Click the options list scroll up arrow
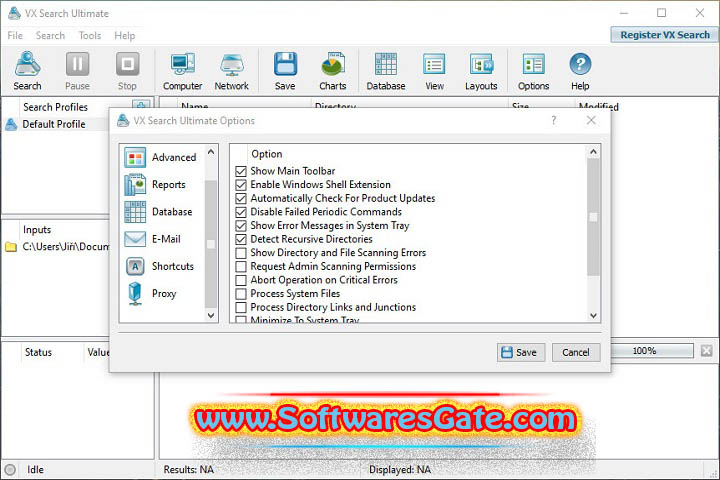720x480 pixels. click(x=593, y=152)
